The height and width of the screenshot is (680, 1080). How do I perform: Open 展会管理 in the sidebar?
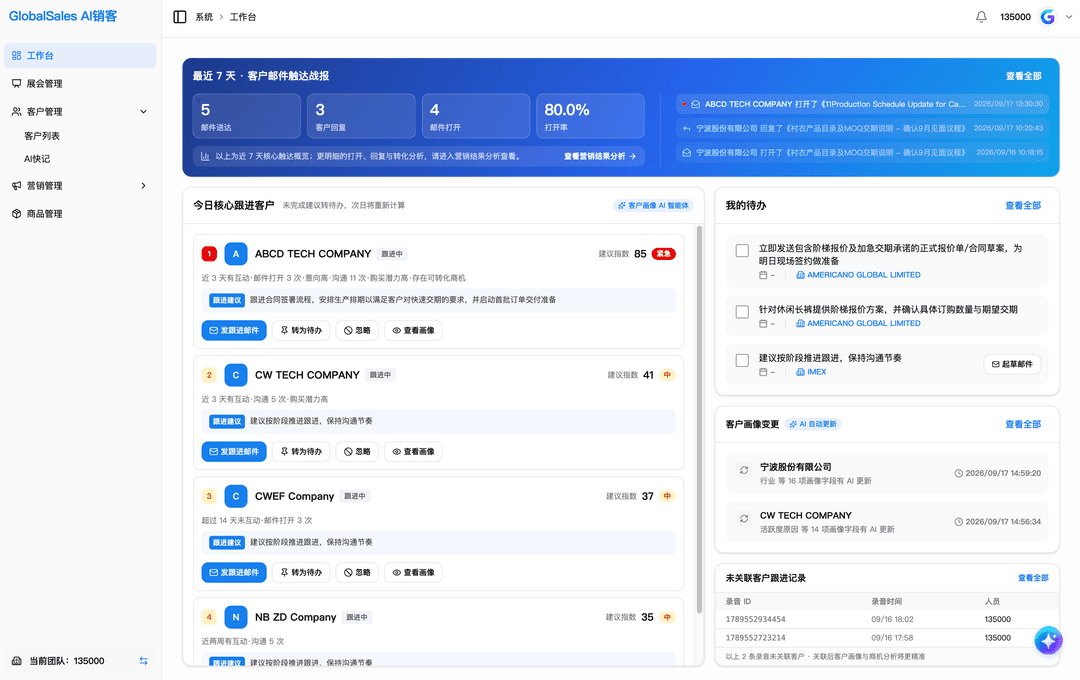[80, 83]
